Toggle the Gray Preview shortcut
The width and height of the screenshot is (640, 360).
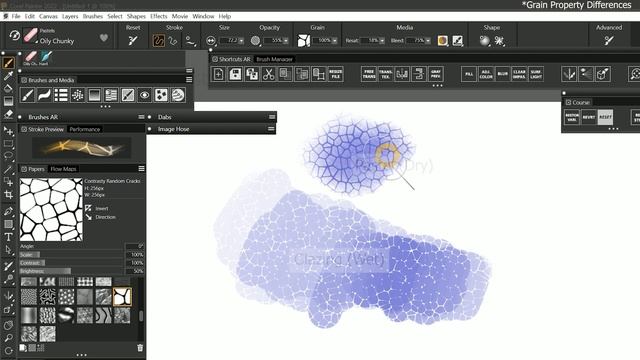tap(436, 74)
